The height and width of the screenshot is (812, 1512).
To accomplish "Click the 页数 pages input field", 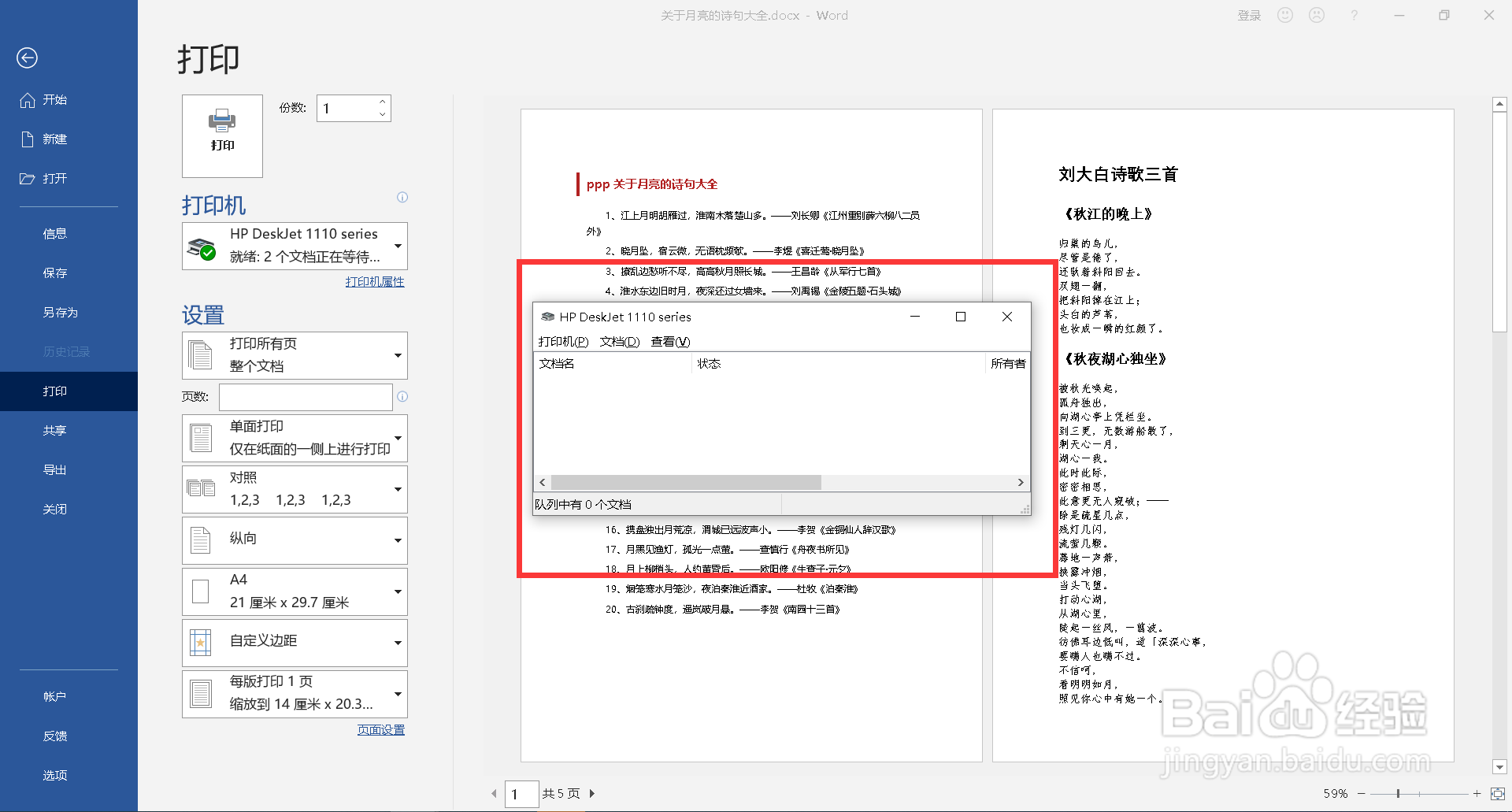I will click(306, 397).
